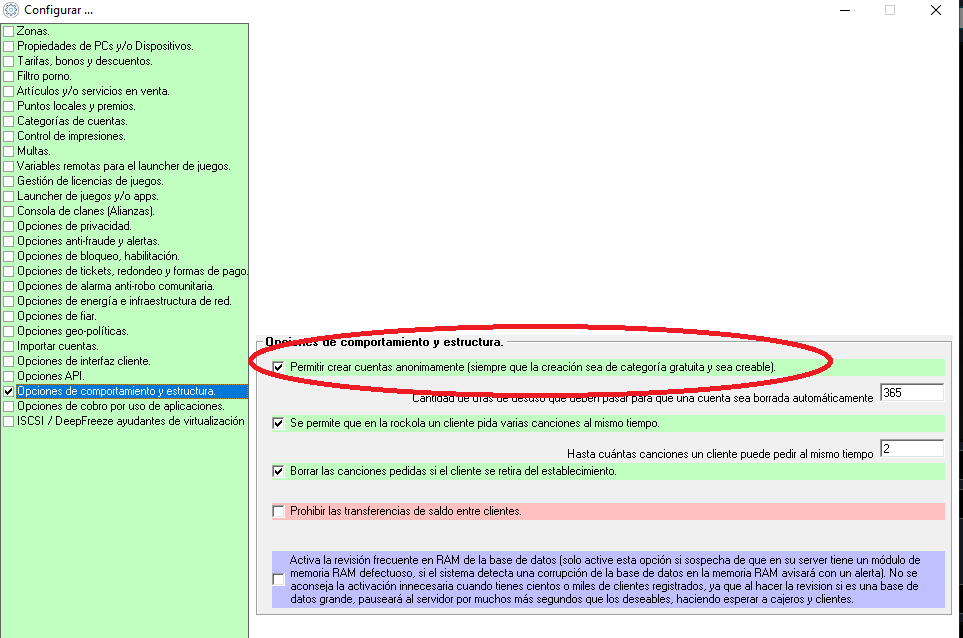Uncheck Opciones de comportamiento y estructura in list
This screenshot has height=638, width=963.
click(9, 391)
